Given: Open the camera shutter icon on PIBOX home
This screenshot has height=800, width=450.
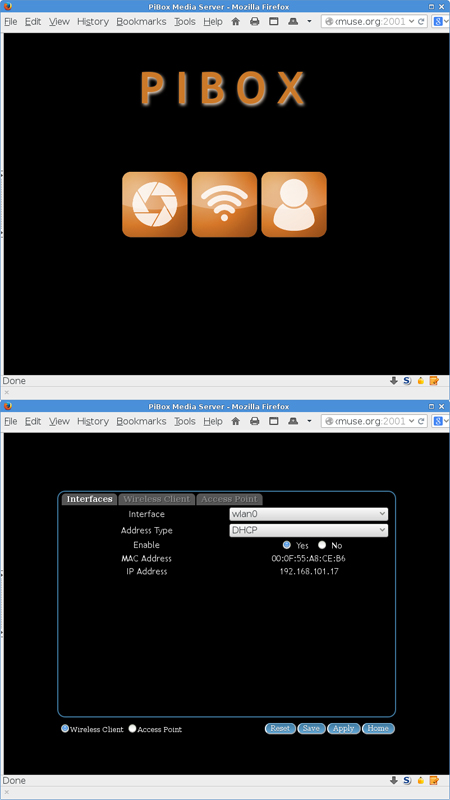Looking at the screenshot, I should click(x=155, y=205).
